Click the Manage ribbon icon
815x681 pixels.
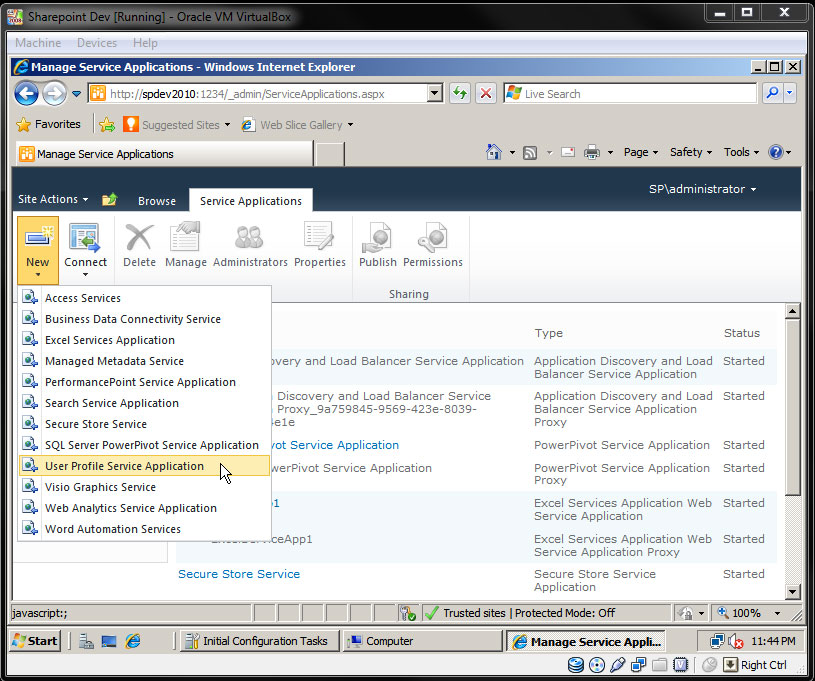tap(185, 237)
